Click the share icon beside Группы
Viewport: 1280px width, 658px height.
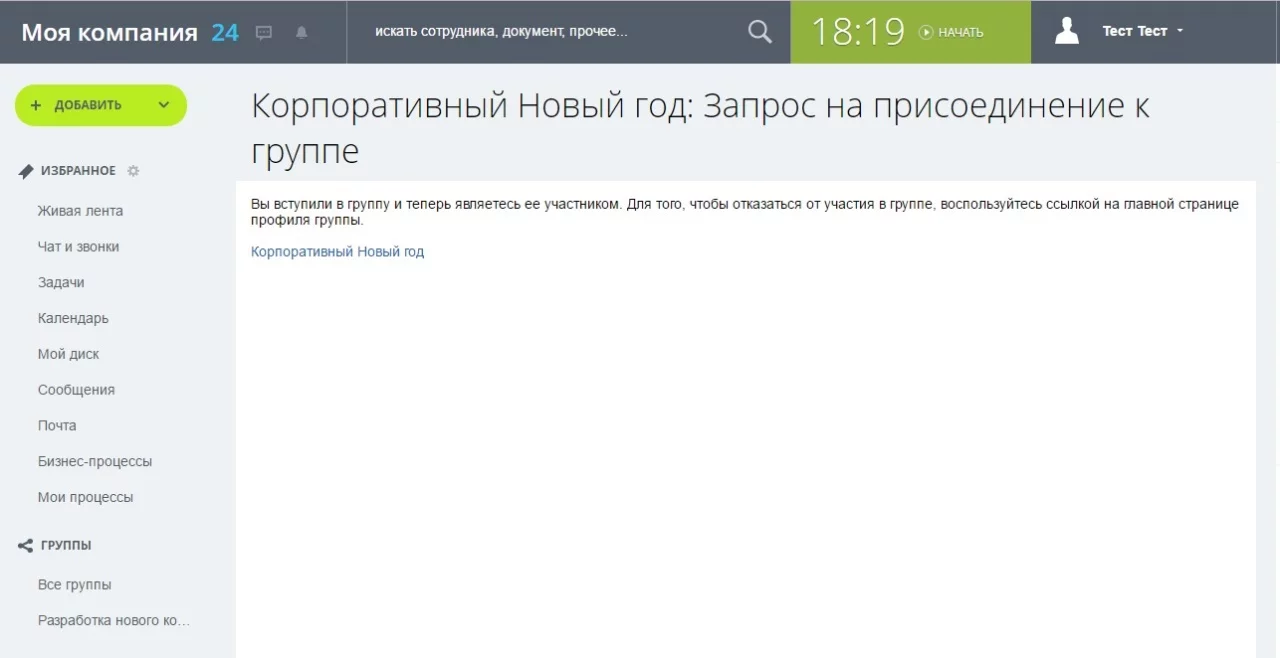(26, 546)
